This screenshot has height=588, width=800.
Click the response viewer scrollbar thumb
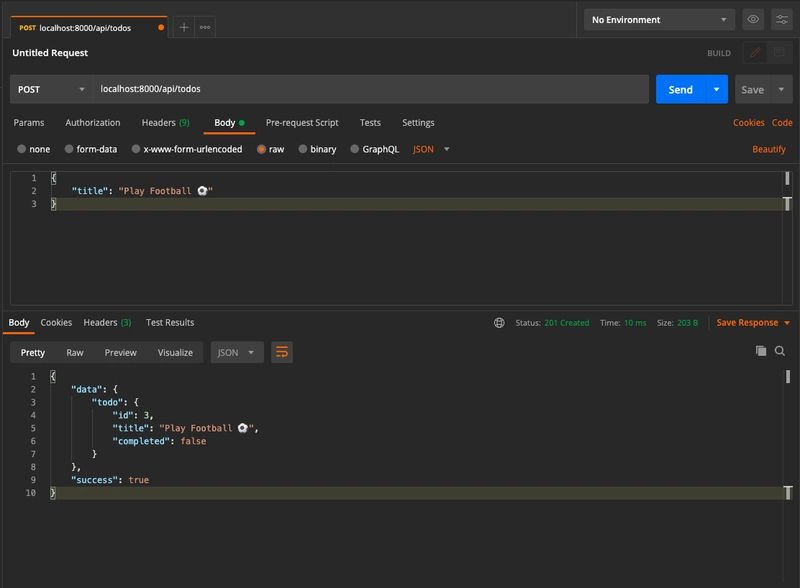pos(788,377)
